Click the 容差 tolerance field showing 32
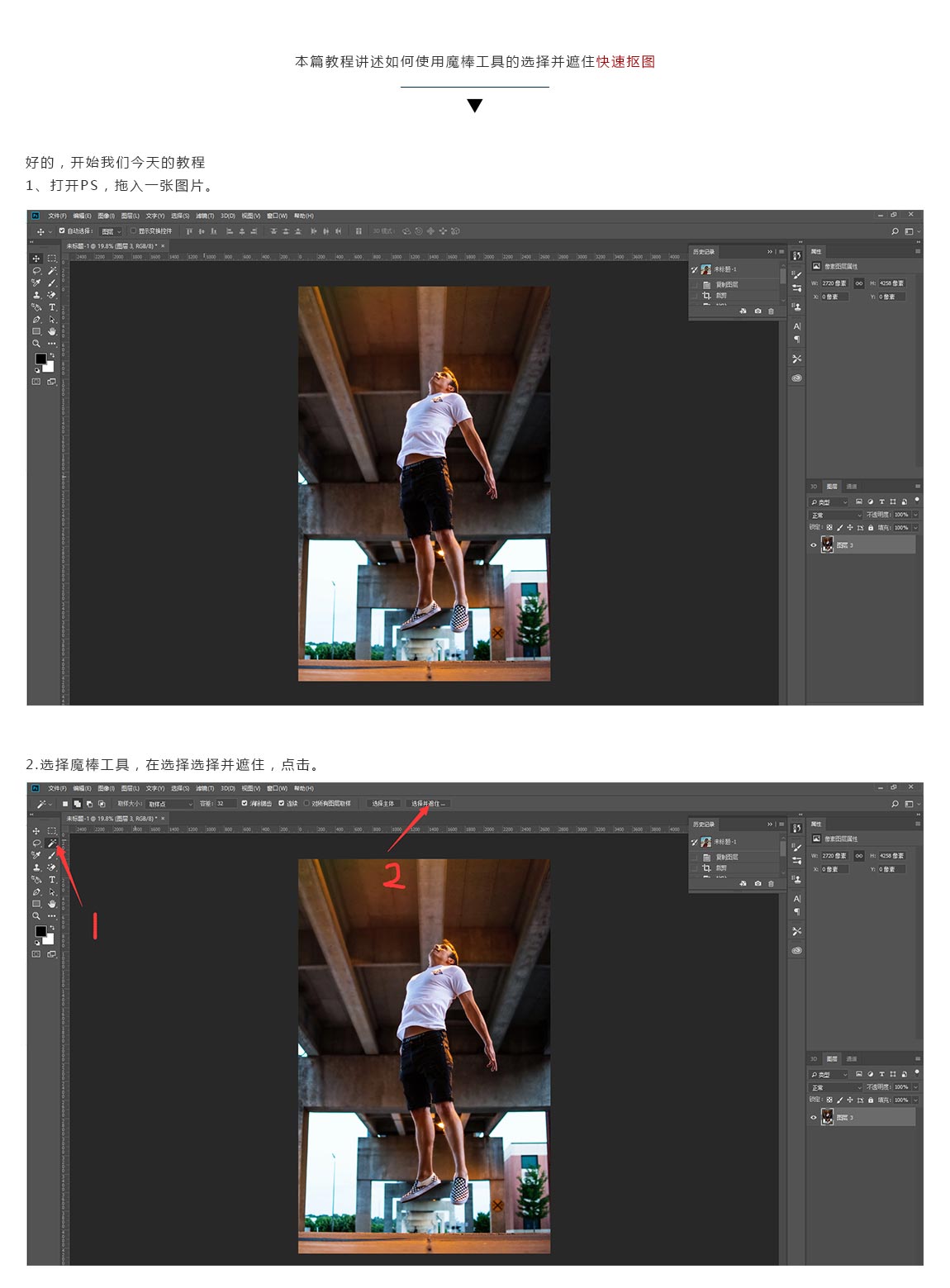The width and height of the screenshot is (950, 1288). pyautogui.click(x=226, y=804)
